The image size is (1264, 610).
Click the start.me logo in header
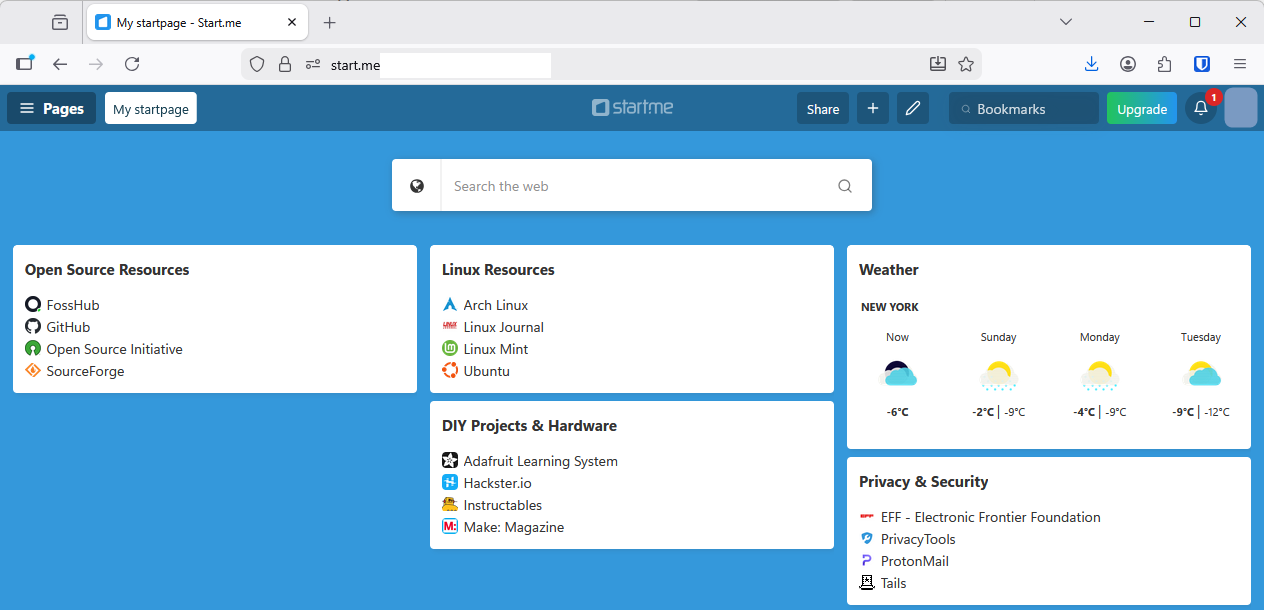pyautogui.click(x=632, y=107)
